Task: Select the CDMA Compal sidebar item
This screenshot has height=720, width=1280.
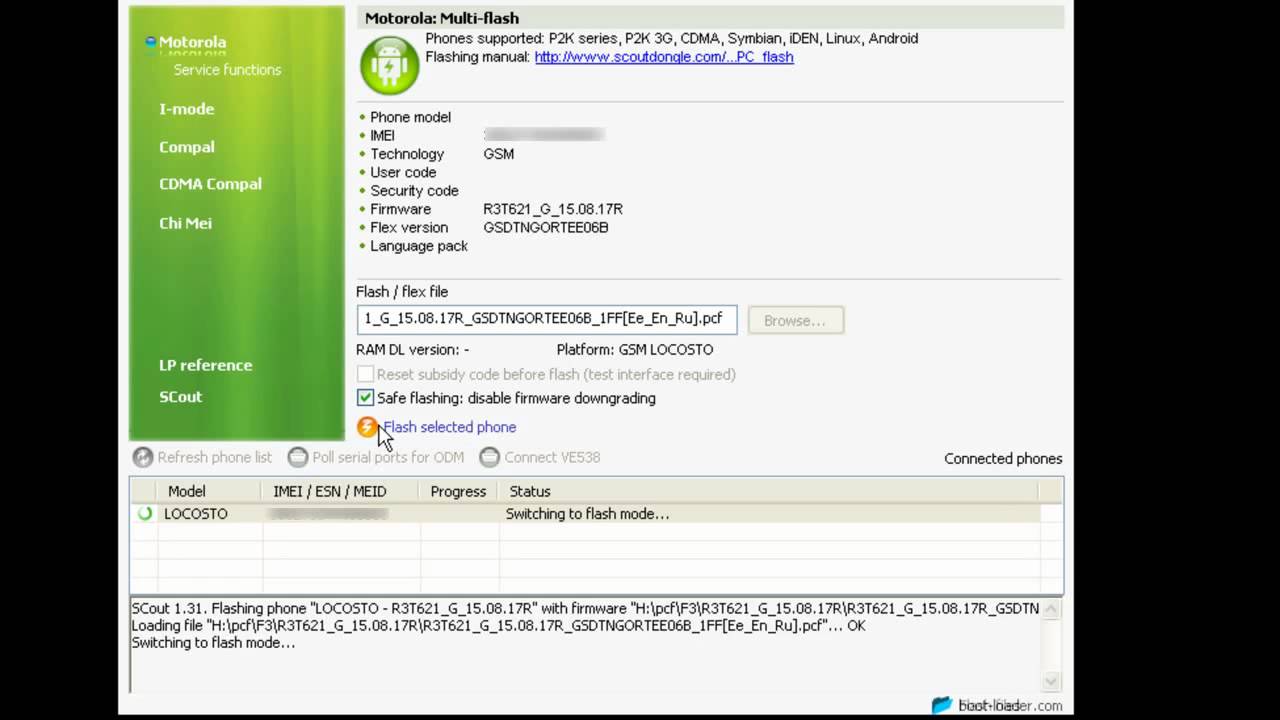Action: 210,184
